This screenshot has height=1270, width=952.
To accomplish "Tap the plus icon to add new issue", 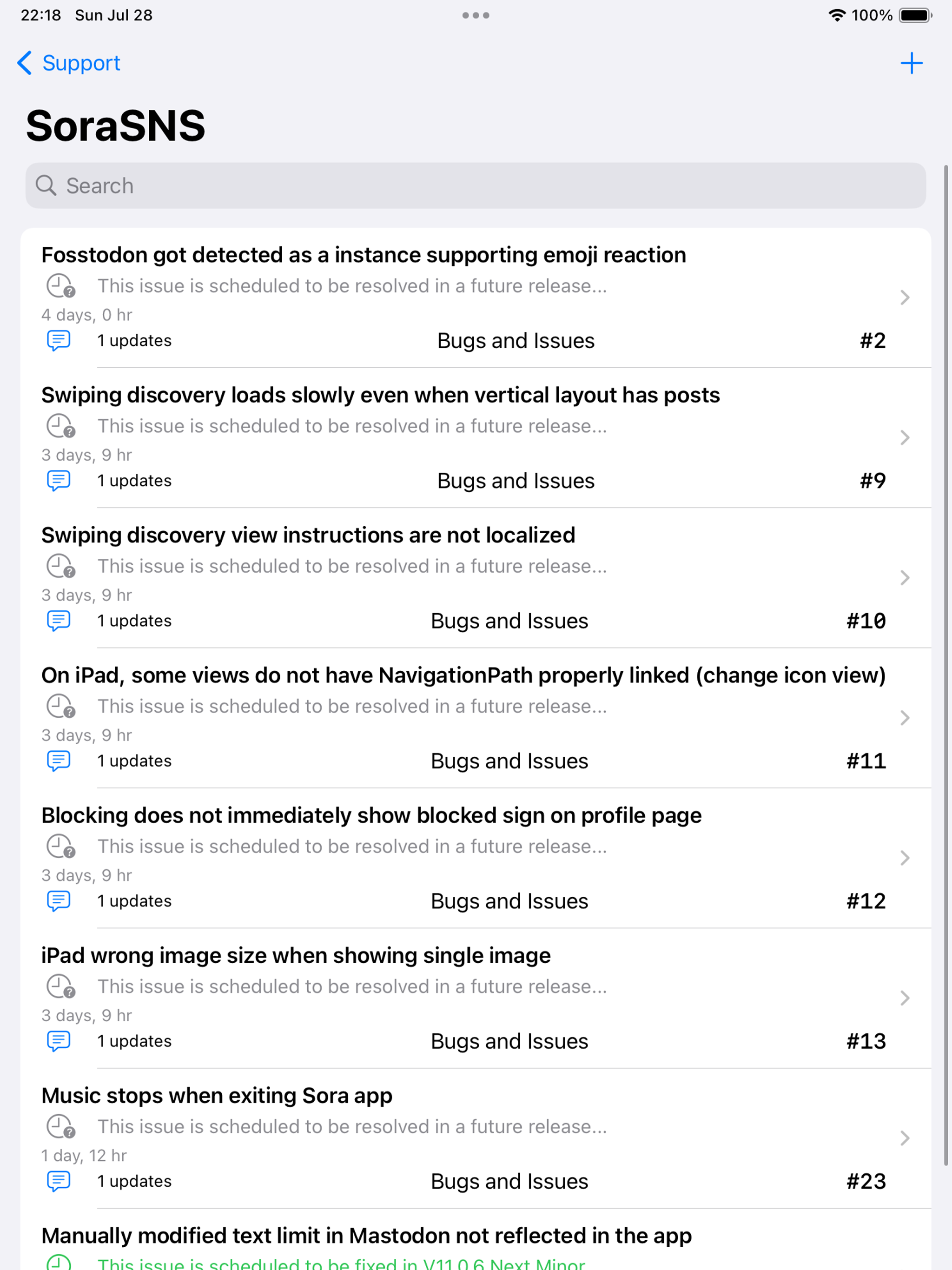I will pos(911,63).
